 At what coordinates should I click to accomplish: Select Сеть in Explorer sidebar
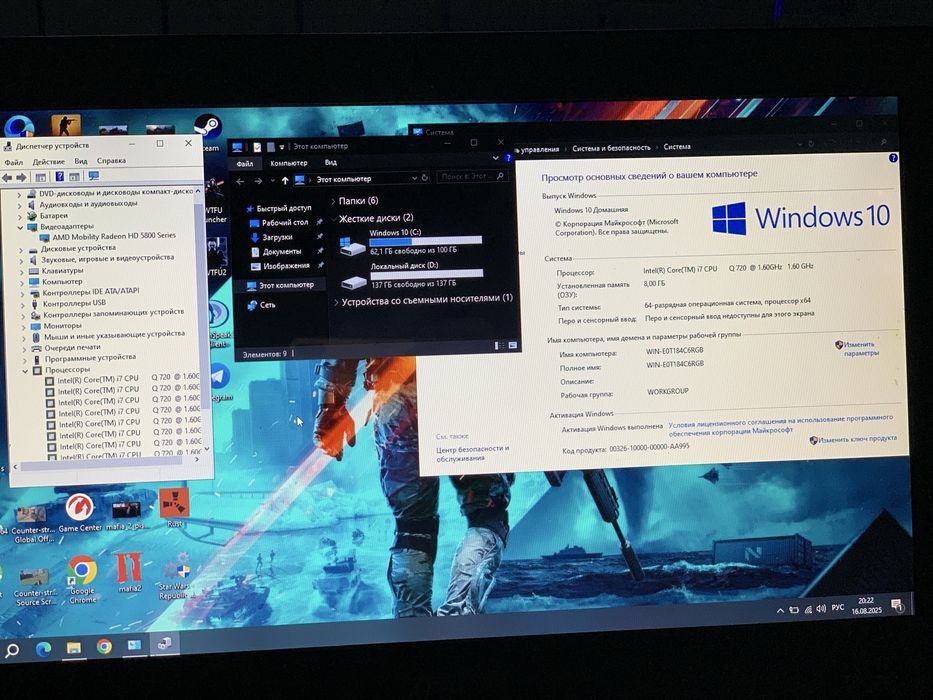tap(262, 305)
